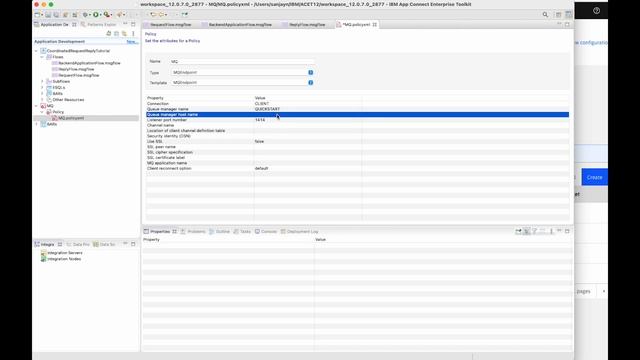
Task: Click Show Categories icon in Properties toolbar
Action: [x=527, y=231]
